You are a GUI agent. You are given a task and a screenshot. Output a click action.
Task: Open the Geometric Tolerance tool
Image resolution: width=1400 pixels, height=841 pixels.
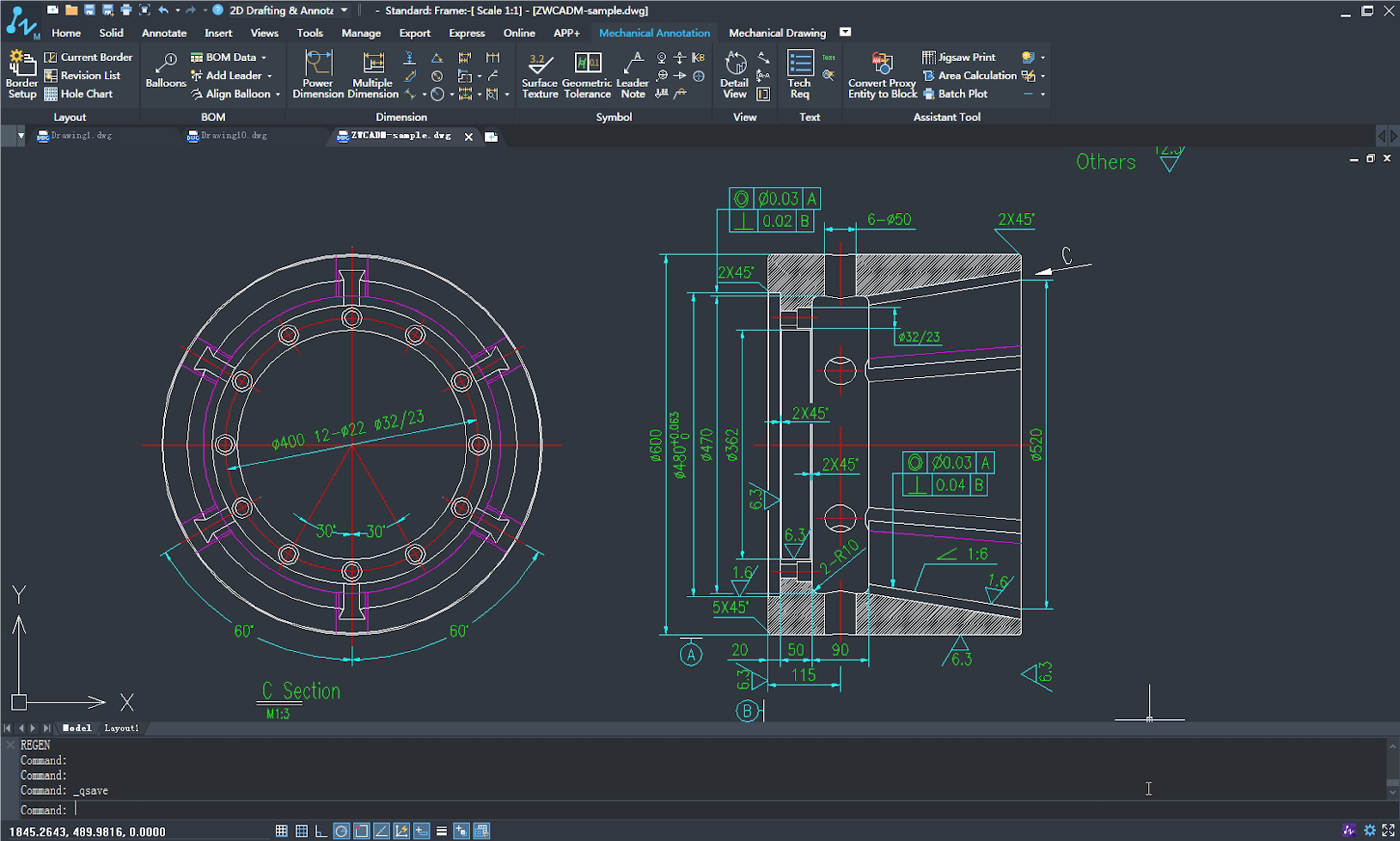pyautogui.click(x=587, y=75)
